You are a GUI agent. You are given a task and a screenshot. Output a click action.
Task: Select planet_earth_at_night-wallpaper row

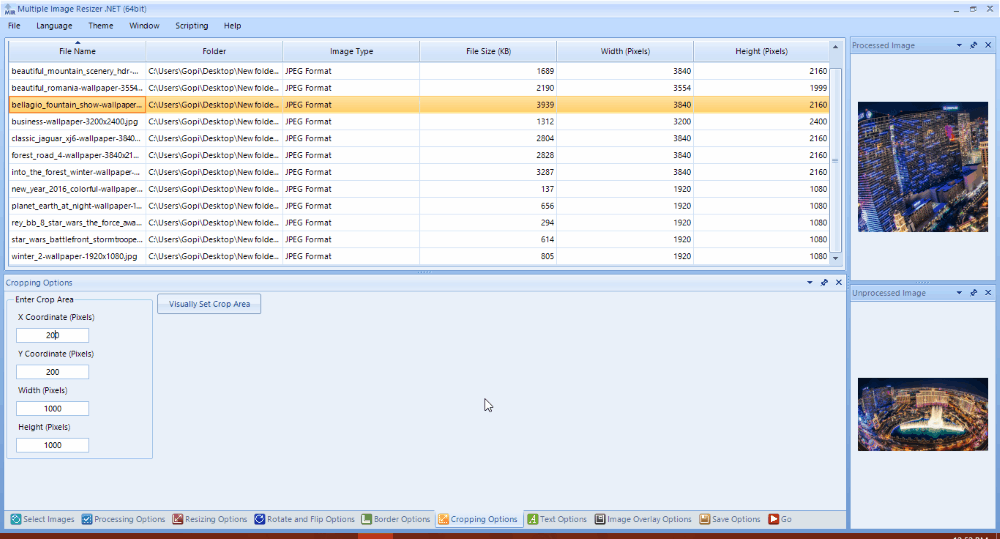[x=419, y=206]
